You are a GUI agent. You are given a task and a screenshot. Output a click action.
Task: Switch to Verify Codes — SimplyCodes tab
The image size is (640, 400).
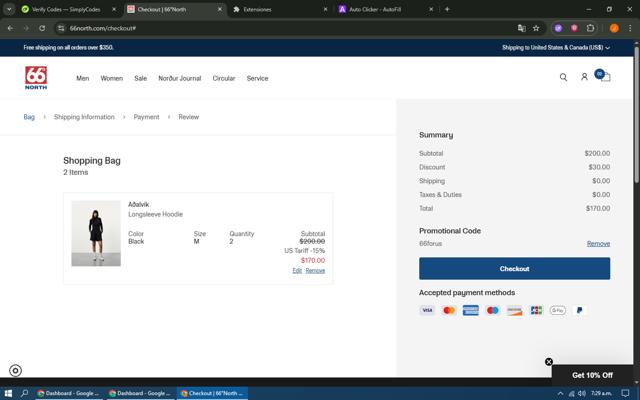(65, 9)
